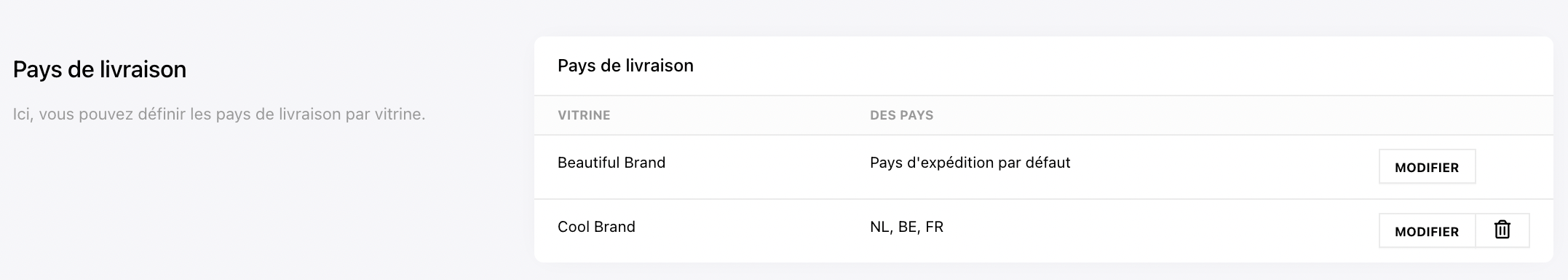Click Modifier for Beautiful Brand
This screenshot has height=280, width=1568.
click(x=1427, y=167)
